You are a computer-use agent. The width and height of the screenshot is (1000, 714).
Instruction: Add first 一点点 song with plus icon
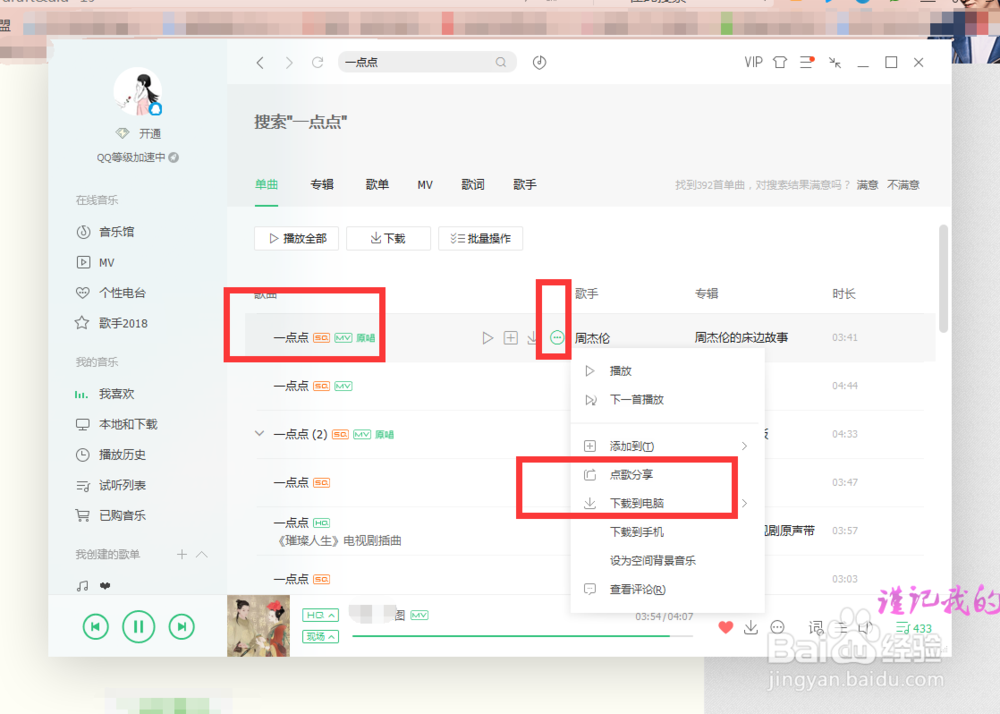pos(511,338)
